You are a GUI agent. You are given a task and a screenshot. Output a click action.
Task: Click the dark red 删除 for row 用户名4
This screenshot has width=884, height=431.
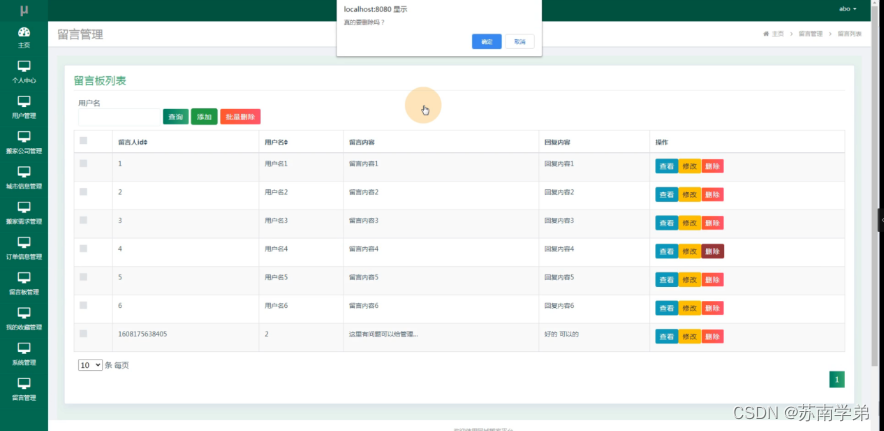pos(713,251)
